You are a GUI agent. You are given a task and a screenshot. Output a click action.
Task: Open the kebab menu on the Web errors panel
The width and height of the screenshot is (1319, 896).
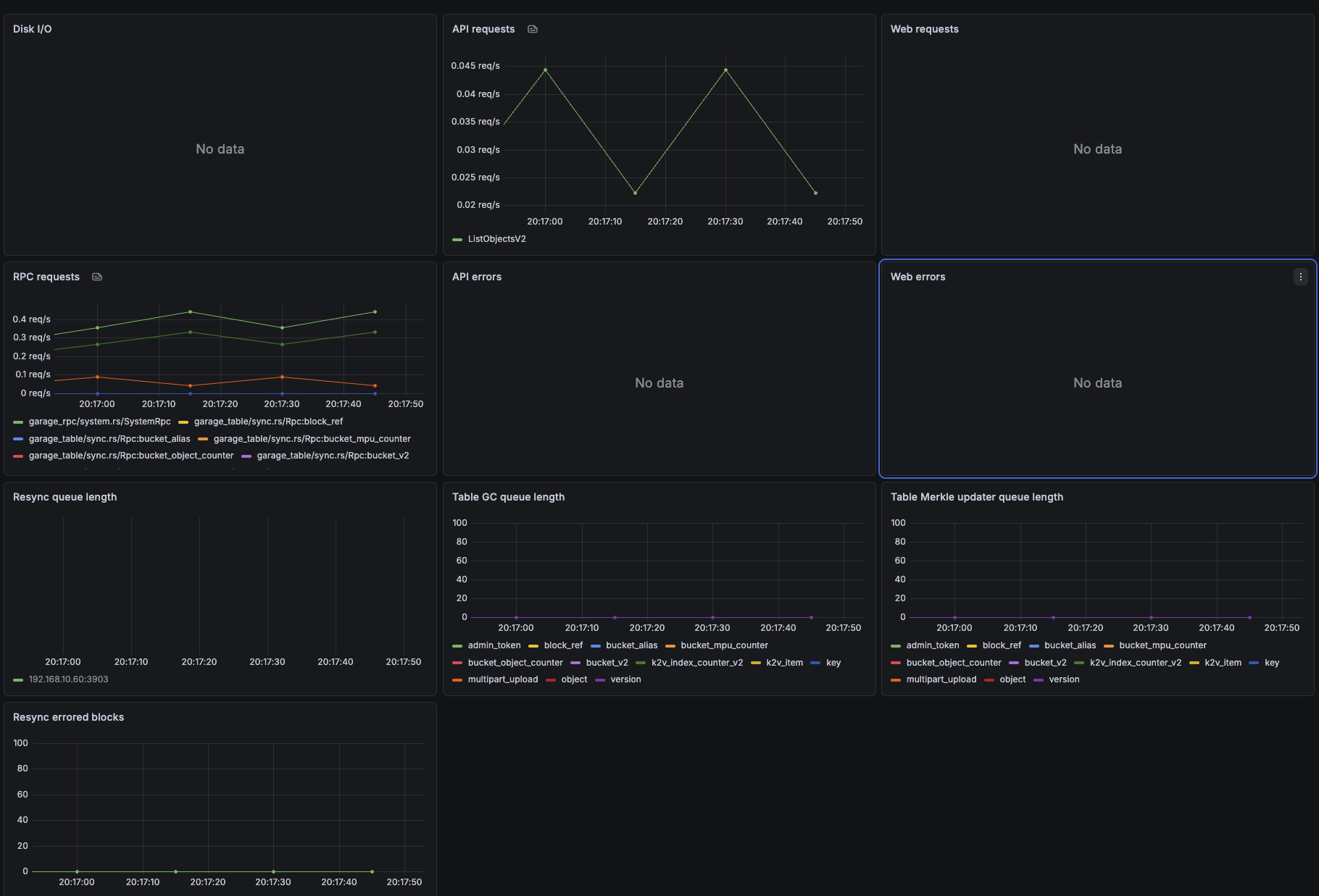[1300, 277]
